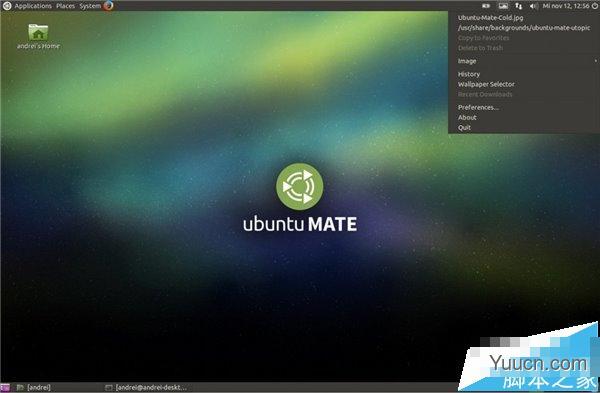Click the Ubuntu MATE logo beside Applications
The height and width of the screenshot is (393, 600).
[7, 5]
